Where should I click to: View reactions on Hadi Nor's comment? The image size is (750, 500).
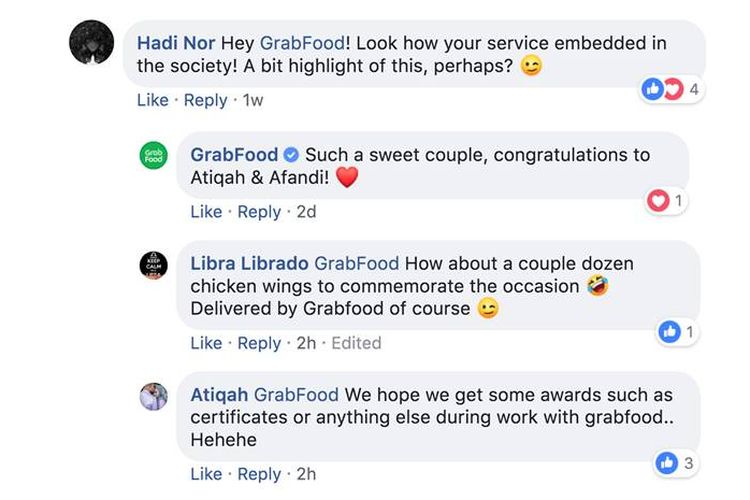point(670,90)
